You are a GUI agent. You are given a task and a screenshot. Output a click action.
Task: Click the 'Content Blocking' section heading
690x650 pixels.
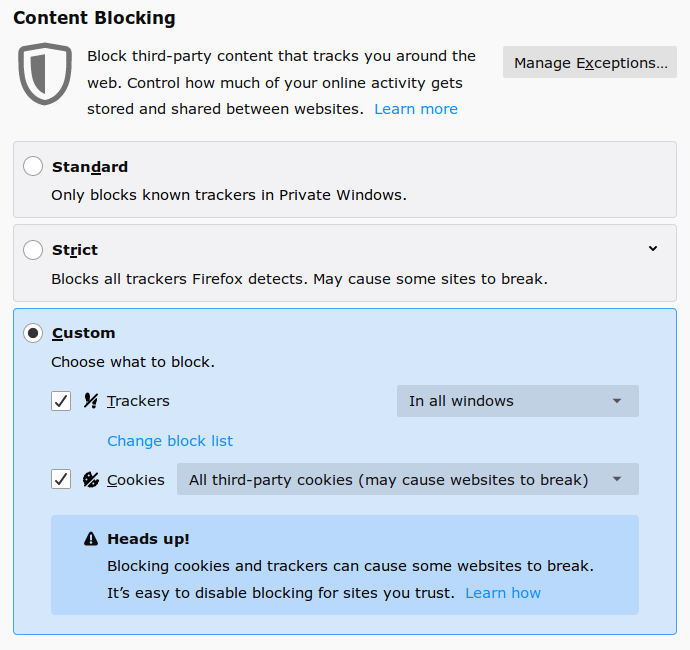(94, 18)
